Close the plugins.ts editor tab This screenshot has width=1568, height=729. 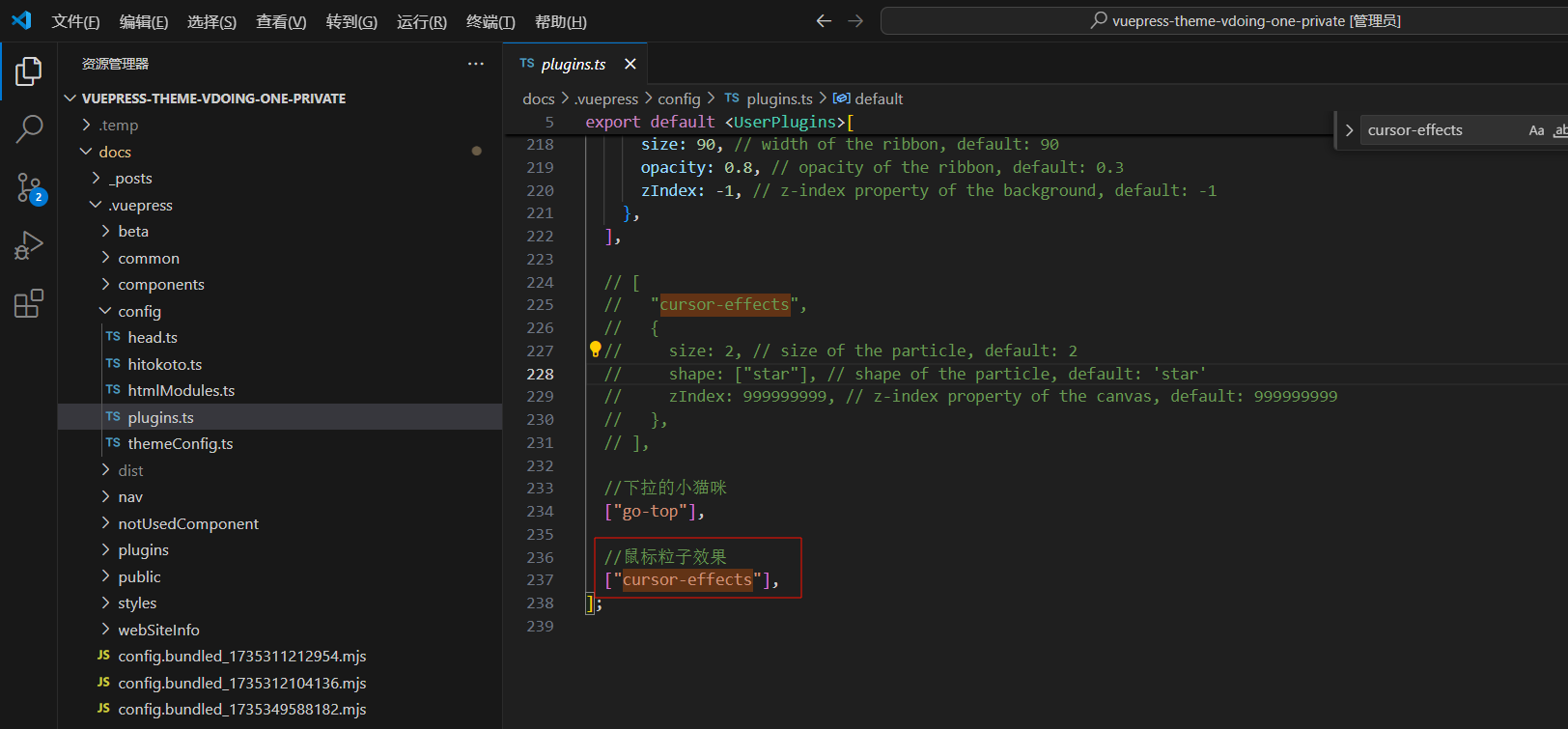(630, 64)
